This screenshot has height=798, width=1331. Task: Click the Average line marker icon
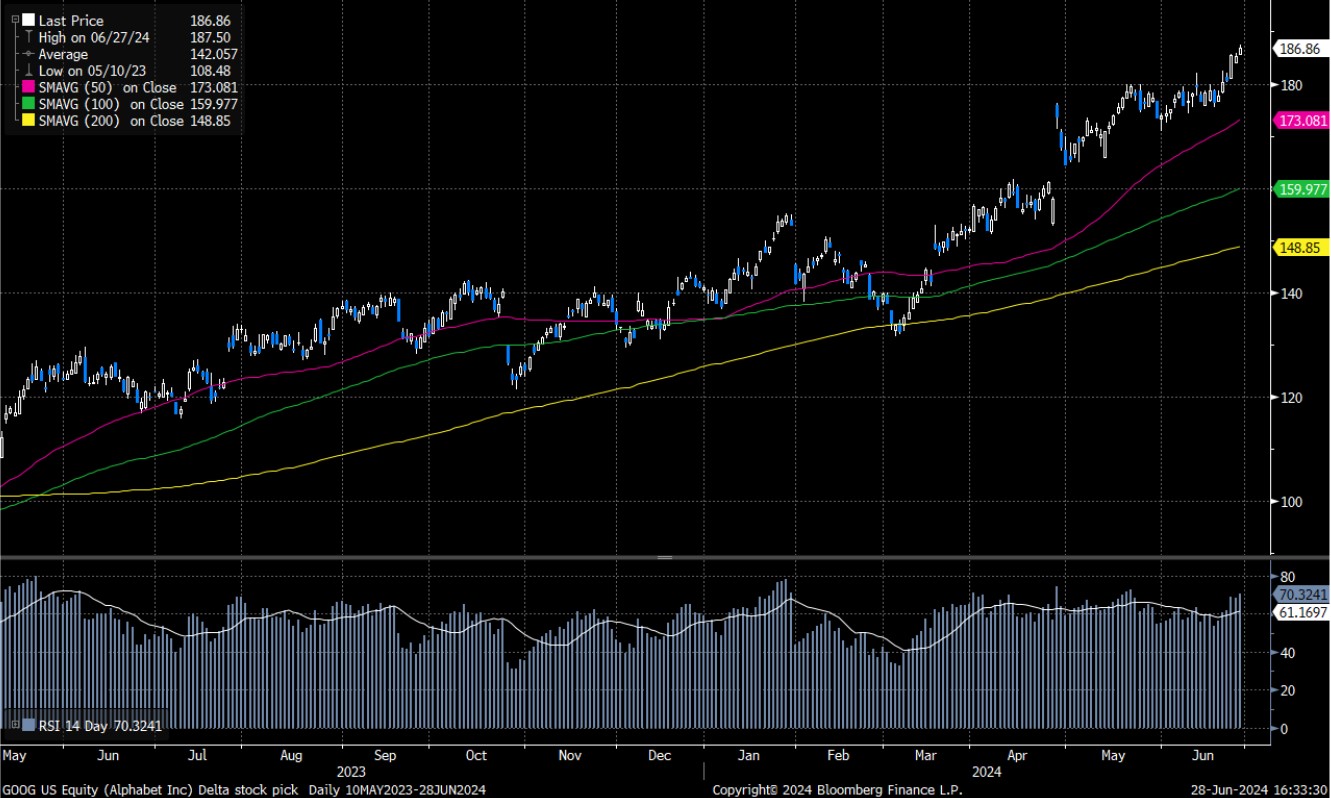[28, 53]
